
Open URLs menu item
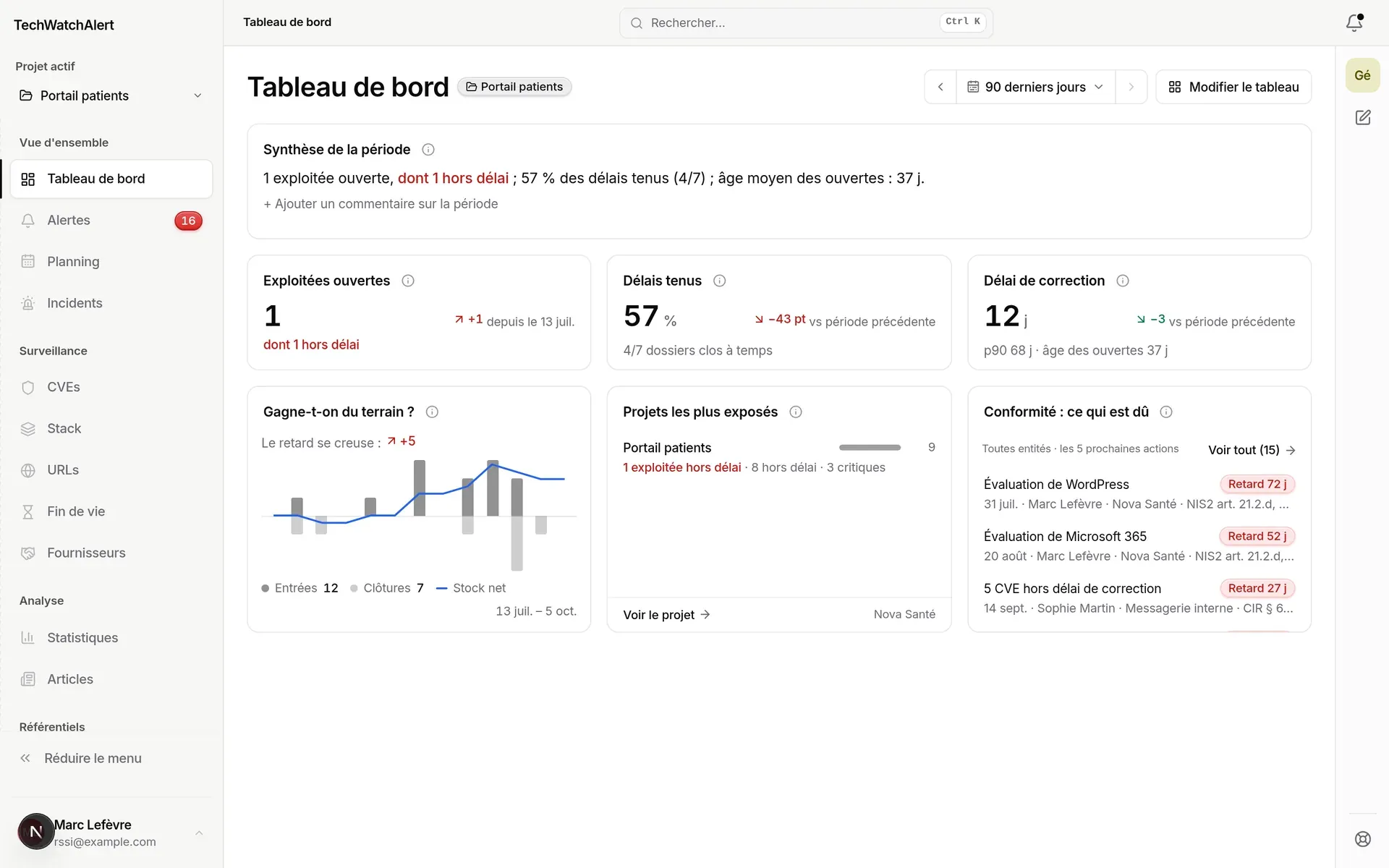coord(111,470)
